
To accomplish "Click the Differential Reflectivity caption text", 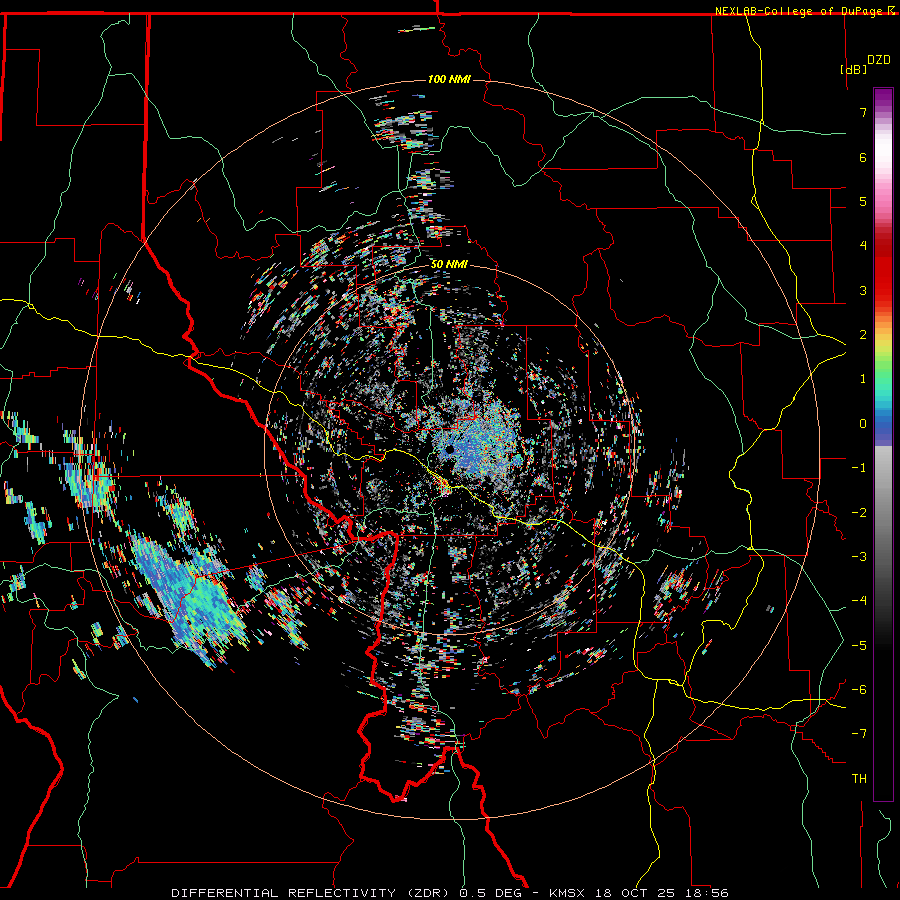I will coord(450,893).
